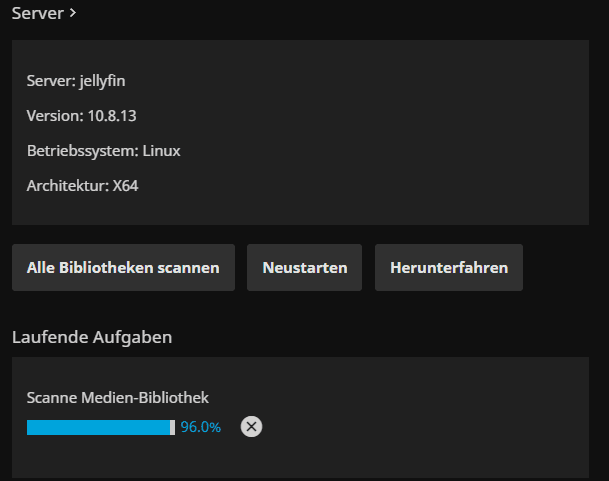Click the 96.0% progress value
The height and width of the screenshot is (481, 609).
tap(200, 427)
